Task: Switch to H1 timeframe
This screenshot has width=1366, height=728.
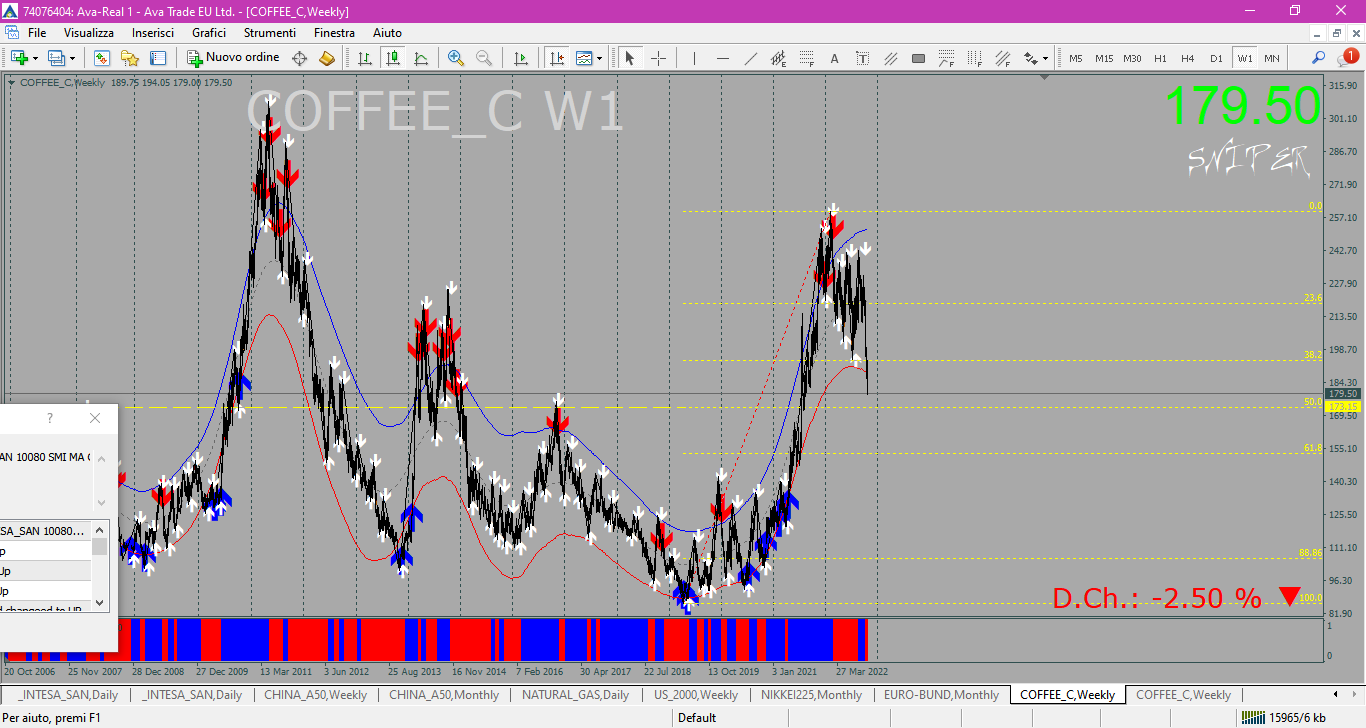Action: 1160,58
